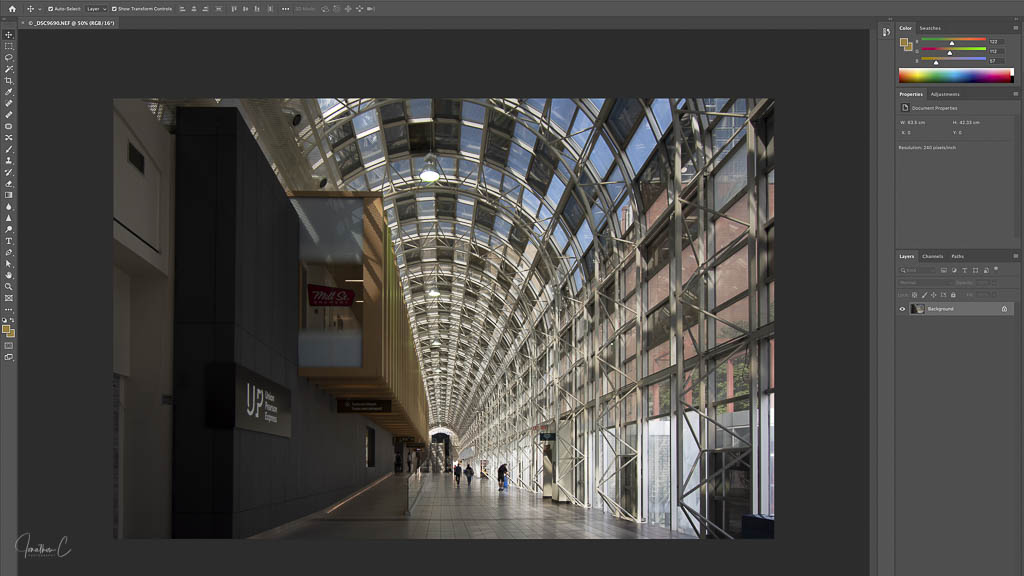The height and width of the screenshot is (576, 1024).
Task: Click the more options ellipsis in options bar
Action: tap(285, 9)
